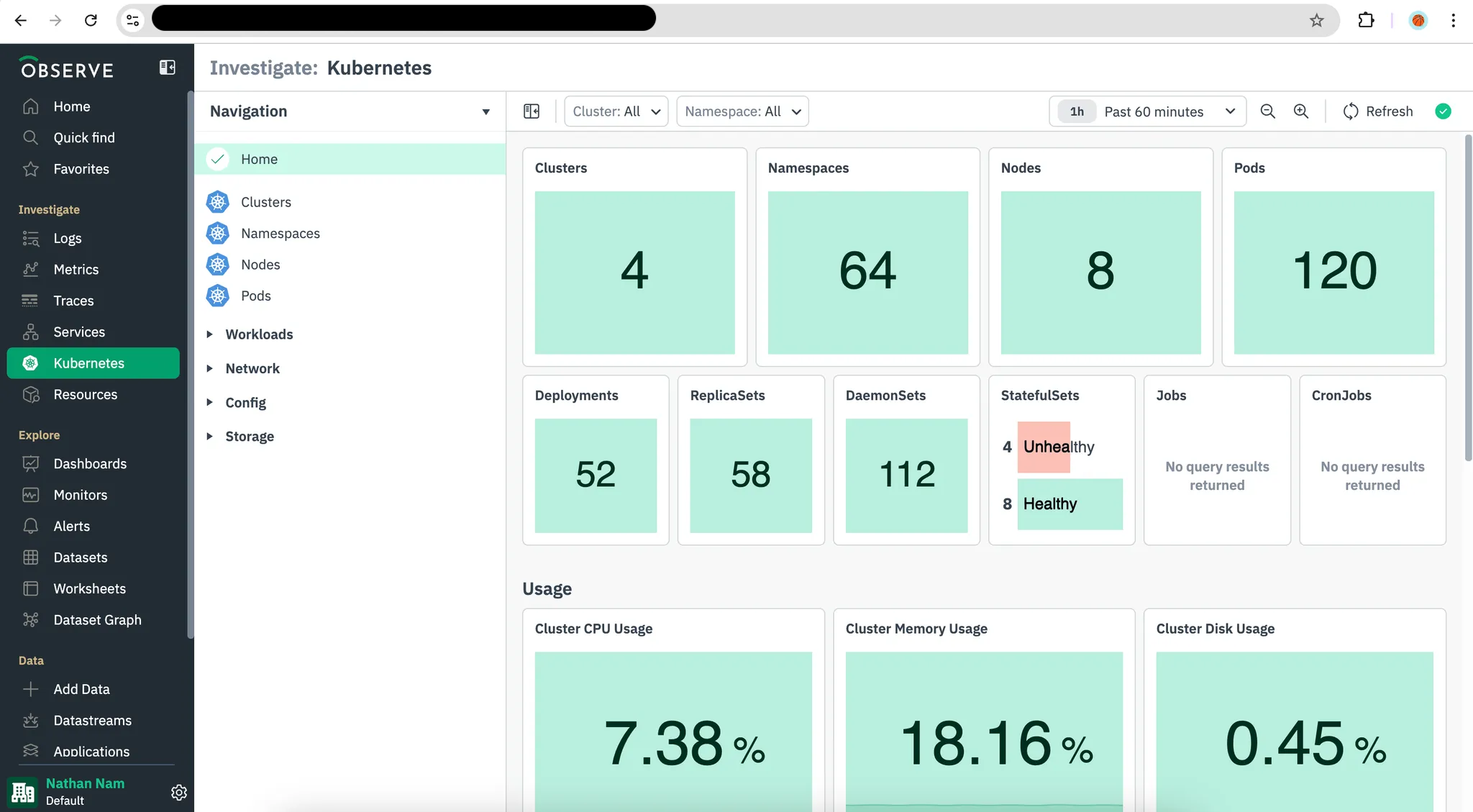The width and height of the screenshot is (1473, 812).
Task: Collapse the left sidebar panel icon
Action: pyautogui.click(x=167, y=68)
